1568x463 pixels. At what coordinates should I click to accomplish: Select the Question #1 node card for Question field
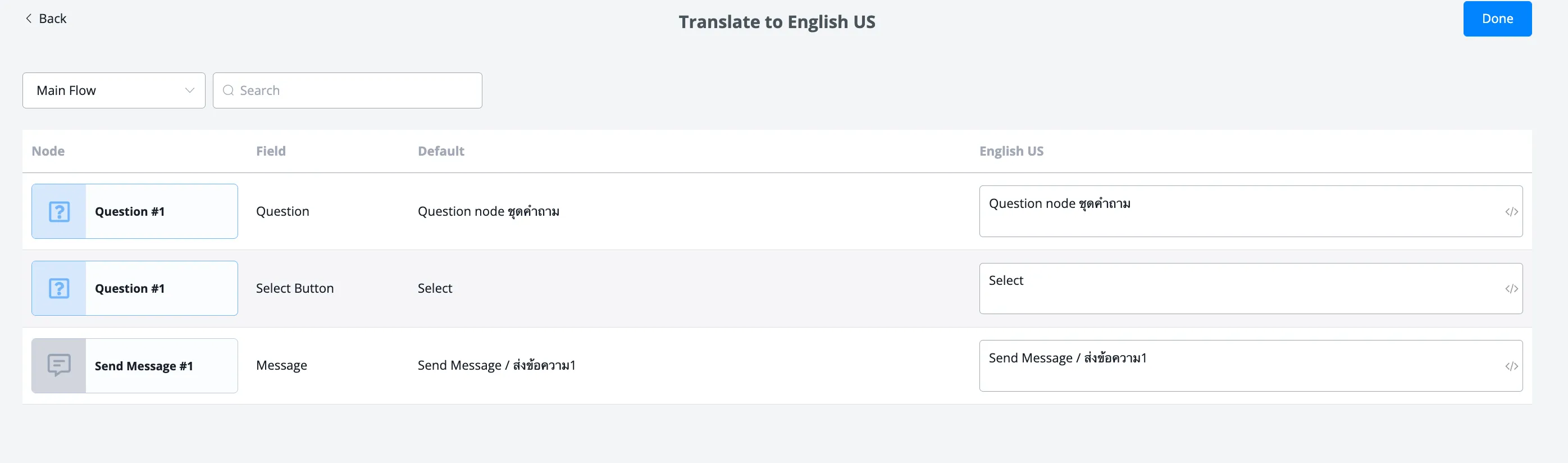click(x=135, y=211)
